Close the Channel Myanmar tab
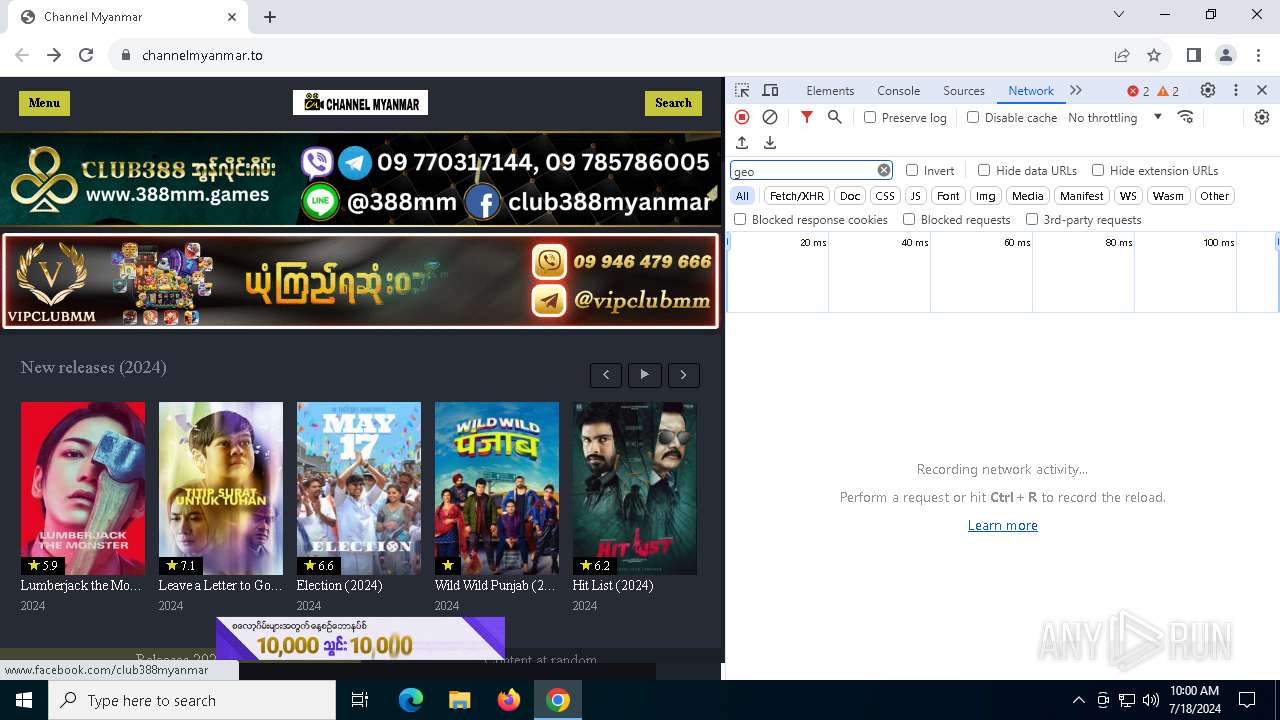The image size is (1280, 720). (232, 17)
